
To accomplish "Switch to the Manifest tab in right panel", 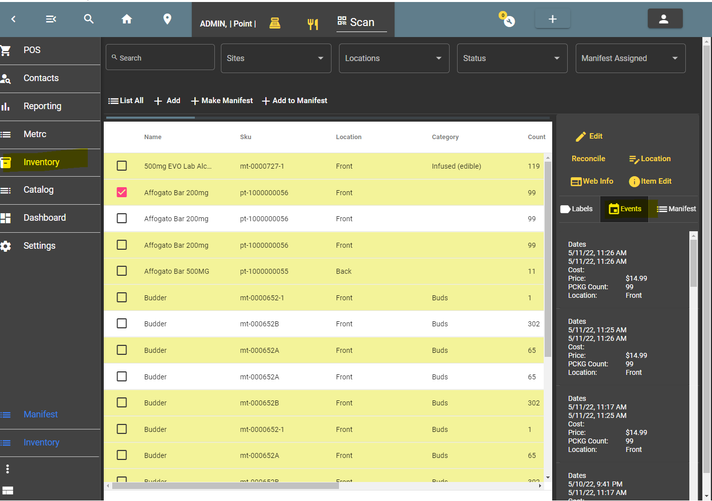I will tap(676, 209).
